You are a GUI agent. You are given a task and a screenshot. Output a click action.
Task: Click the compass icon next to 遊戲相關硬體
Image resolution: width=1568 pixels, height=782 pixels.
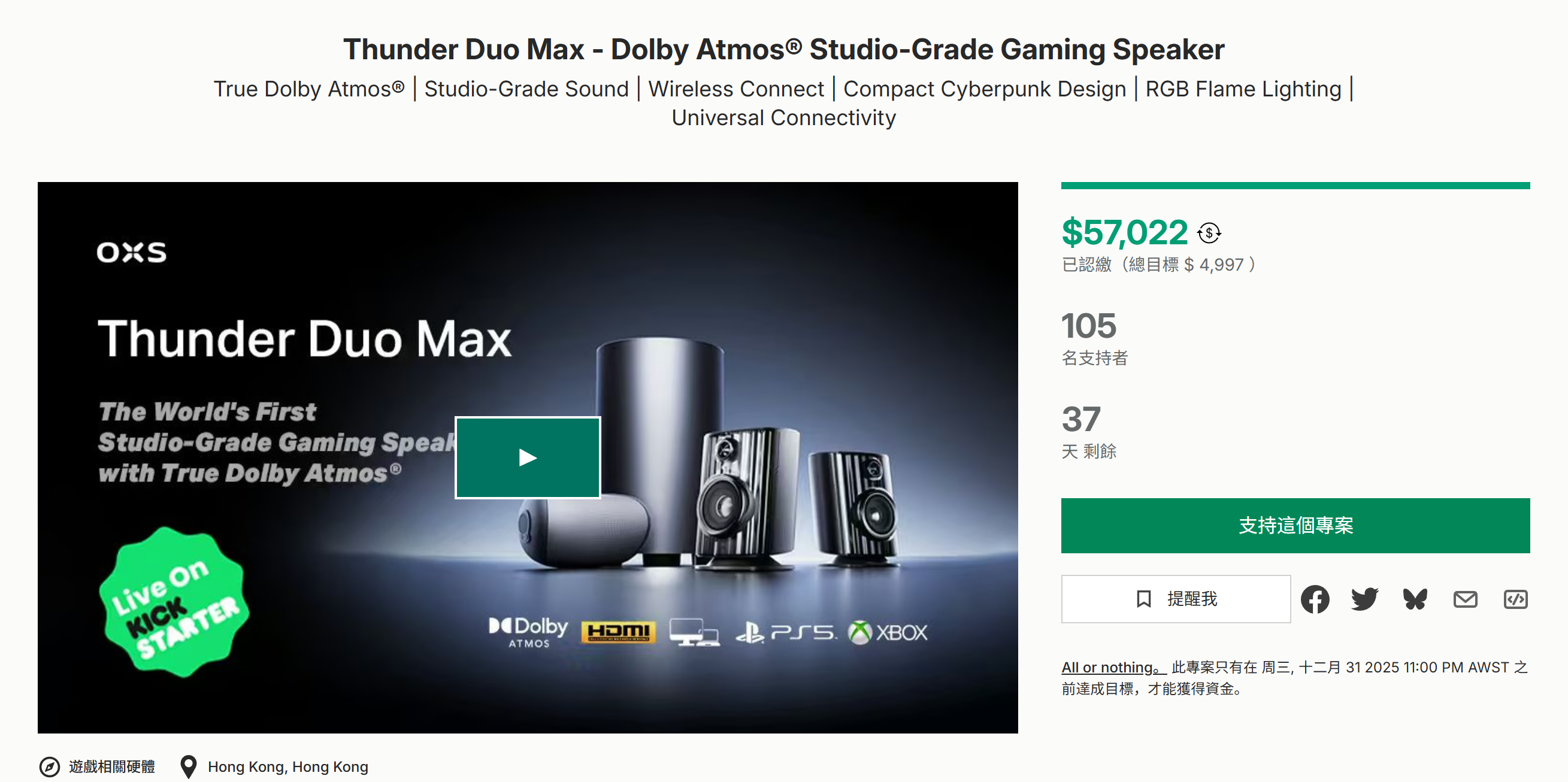(51, 767)
